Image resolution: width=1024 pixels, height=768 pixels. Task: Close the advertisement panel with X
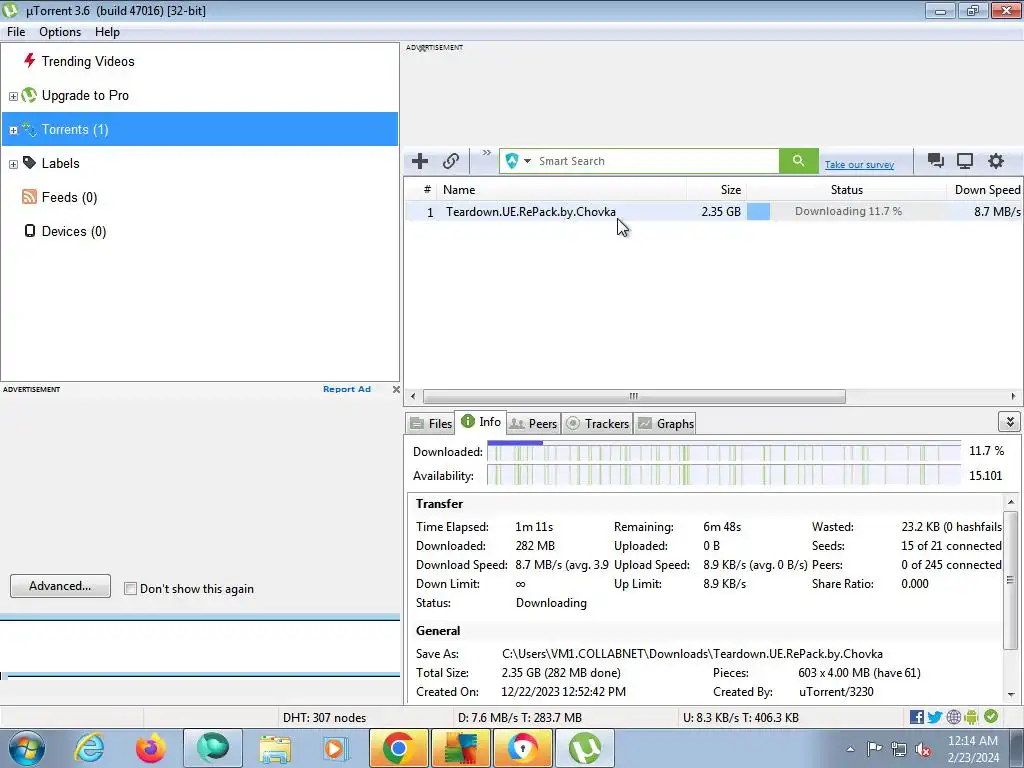point(396,389)
